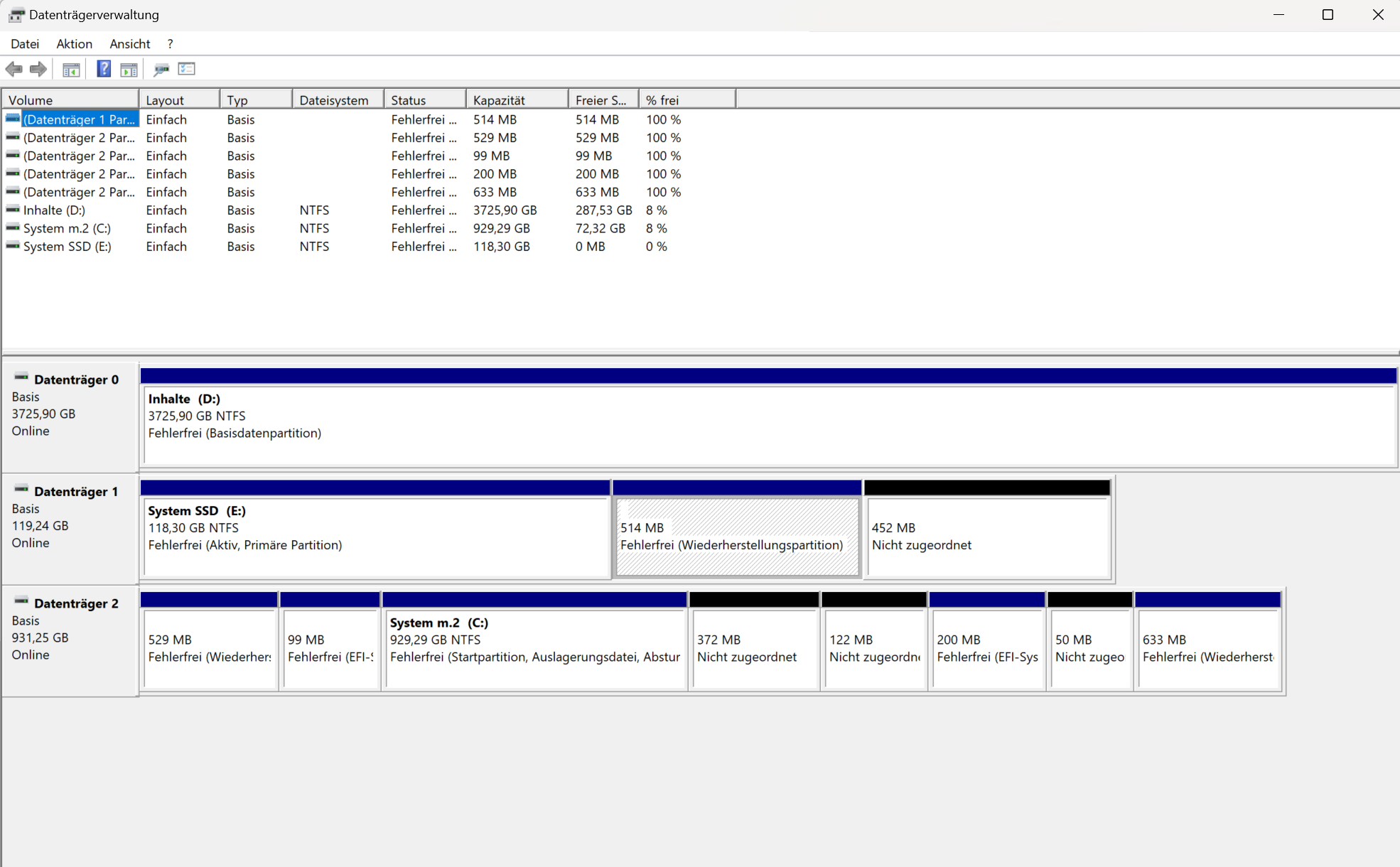The height and width of the screenshot is (867, 1400).
Task: Select System SSD (E:) volume row
Action: point(67,247)
